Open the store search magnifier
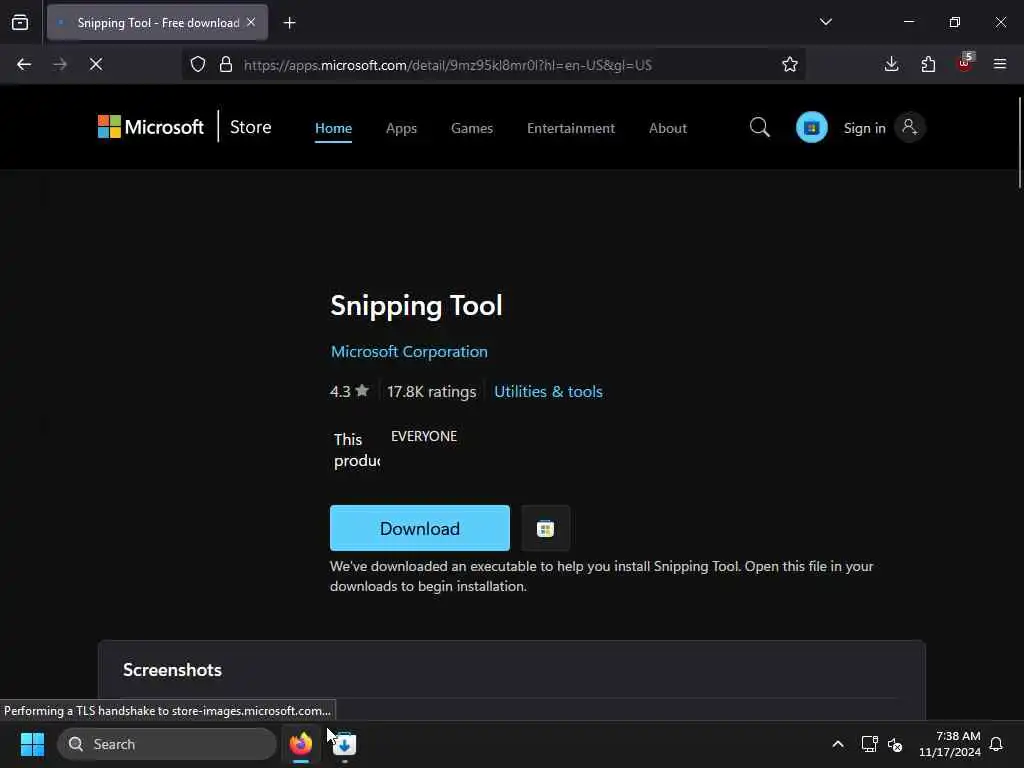Image resolution: width=1024 pixels, height=768 pixels. 760,127
